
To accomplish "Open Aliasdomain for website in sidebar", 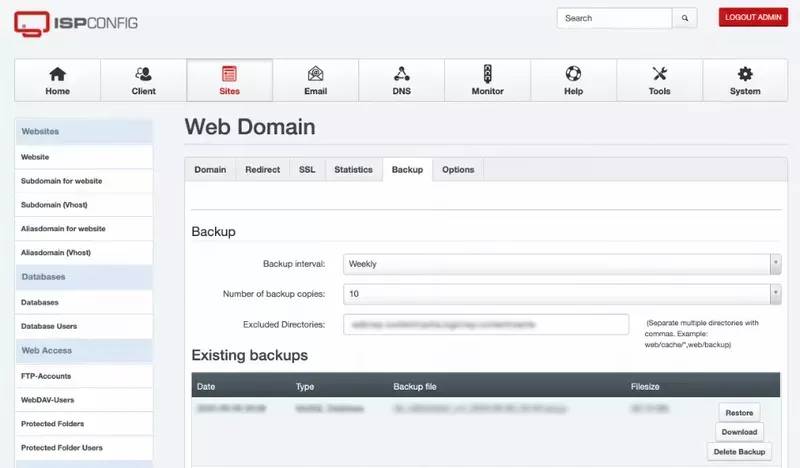I will [x=84, y=229].
